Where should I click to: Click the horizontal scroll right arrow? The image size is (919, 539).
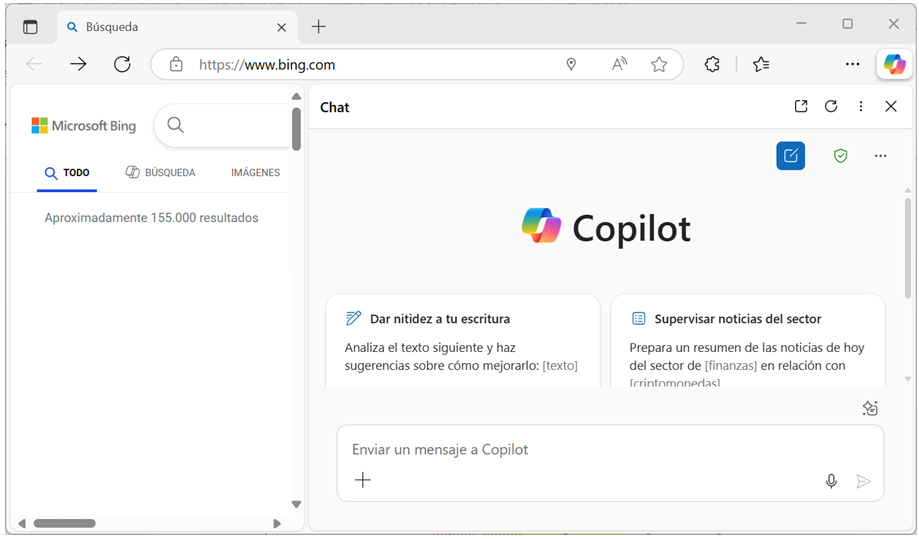click(277, 523)
